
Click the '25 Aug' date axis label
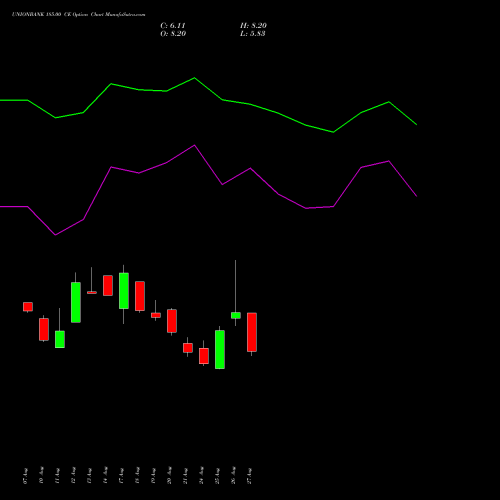(x=217, y=476)
